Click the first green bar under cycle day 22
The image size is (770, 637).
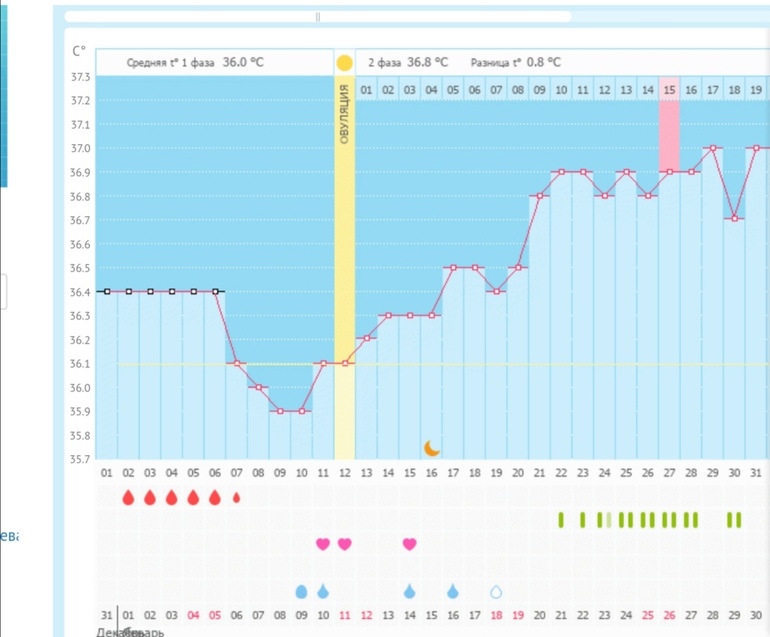pos(561,519)
